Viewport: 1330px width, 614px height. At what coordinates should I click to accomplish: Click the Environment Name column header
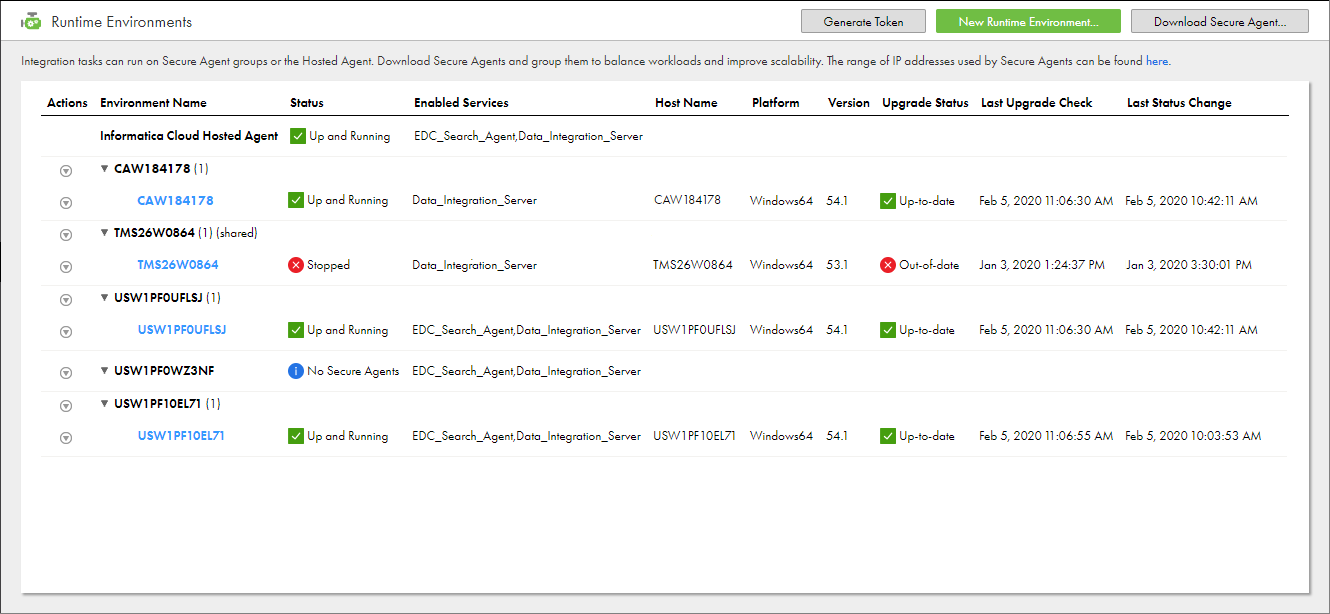pos(153,103)
